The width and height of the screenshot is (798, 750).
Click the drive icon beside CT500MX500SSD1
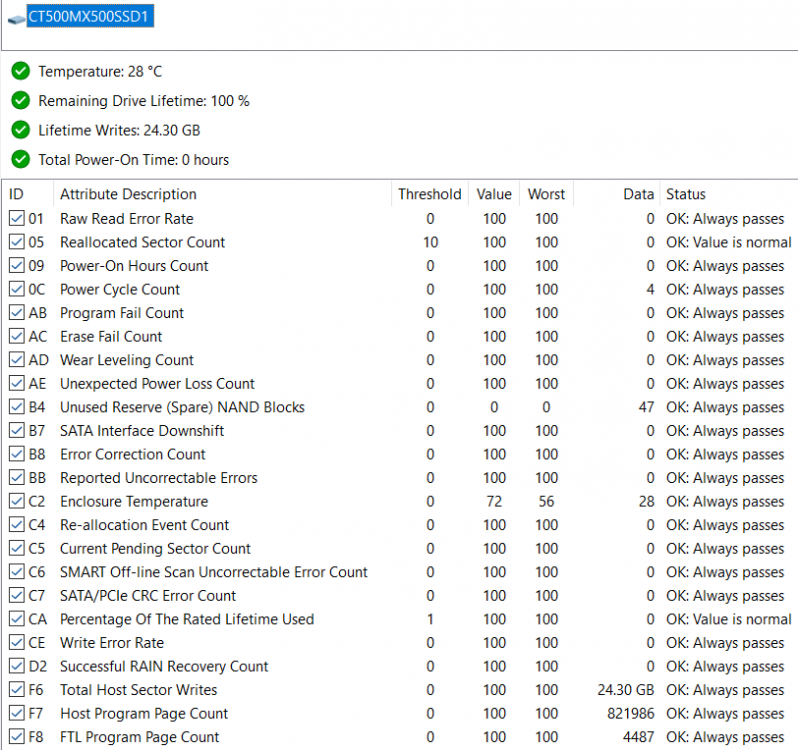[x=16, y=19]
